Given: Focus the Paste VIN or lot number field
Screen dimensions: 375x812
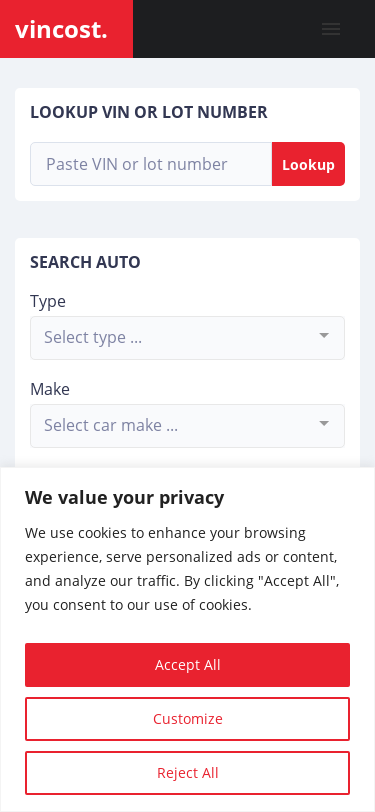Looking at the screenshot, I should [151, 164].
